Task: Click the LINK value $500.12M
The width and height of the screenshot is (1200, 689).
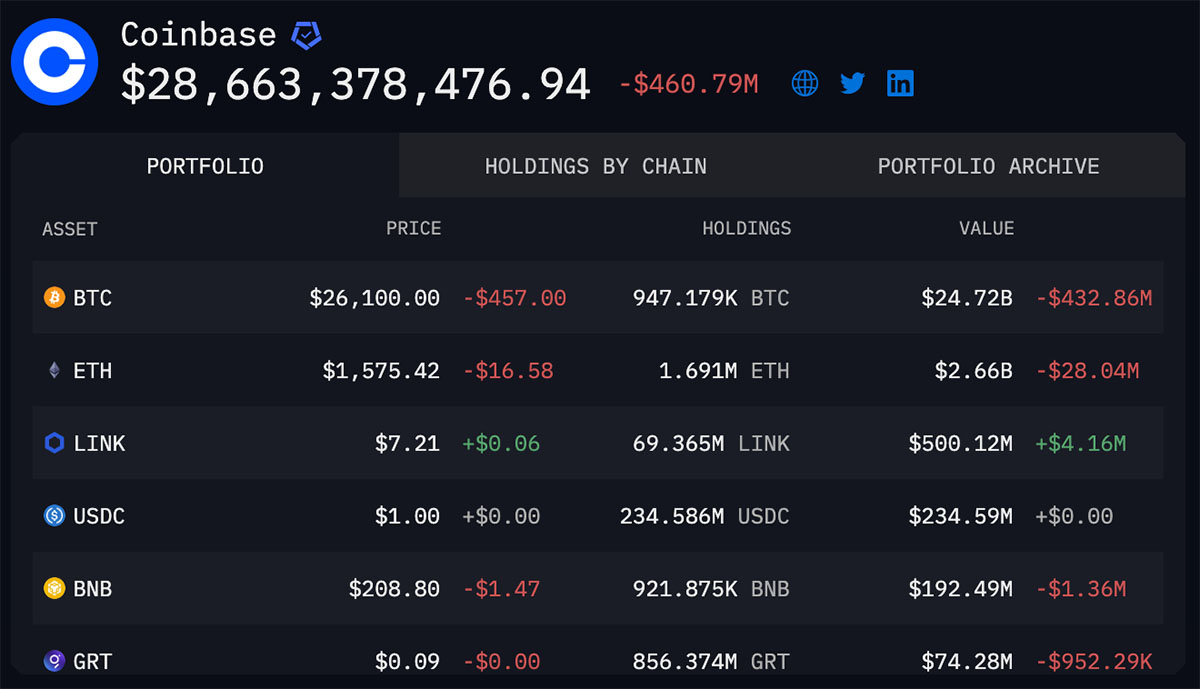Action: 961,443
